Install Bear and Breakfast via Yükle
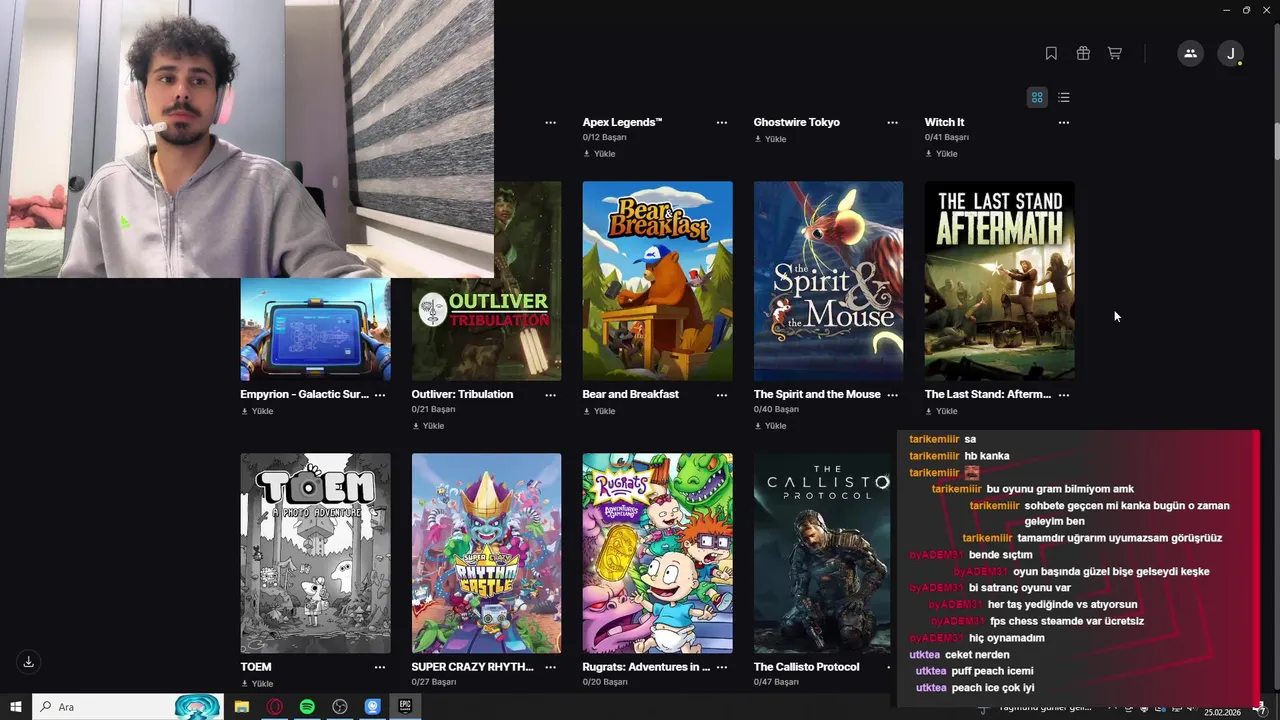Screen dimensions: 1280x720 [599, 411]
